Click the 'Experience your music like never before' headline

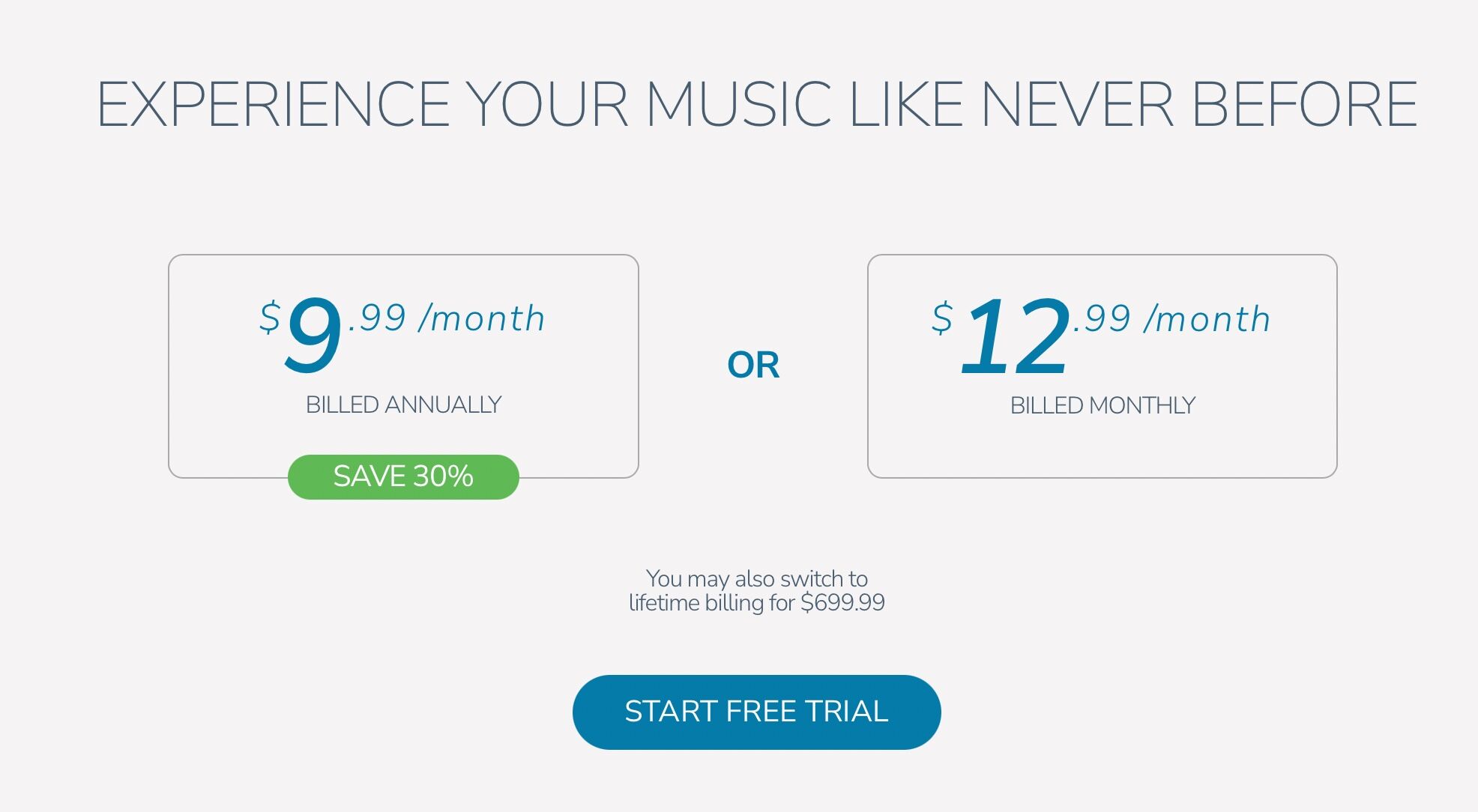tap(756, 104)
